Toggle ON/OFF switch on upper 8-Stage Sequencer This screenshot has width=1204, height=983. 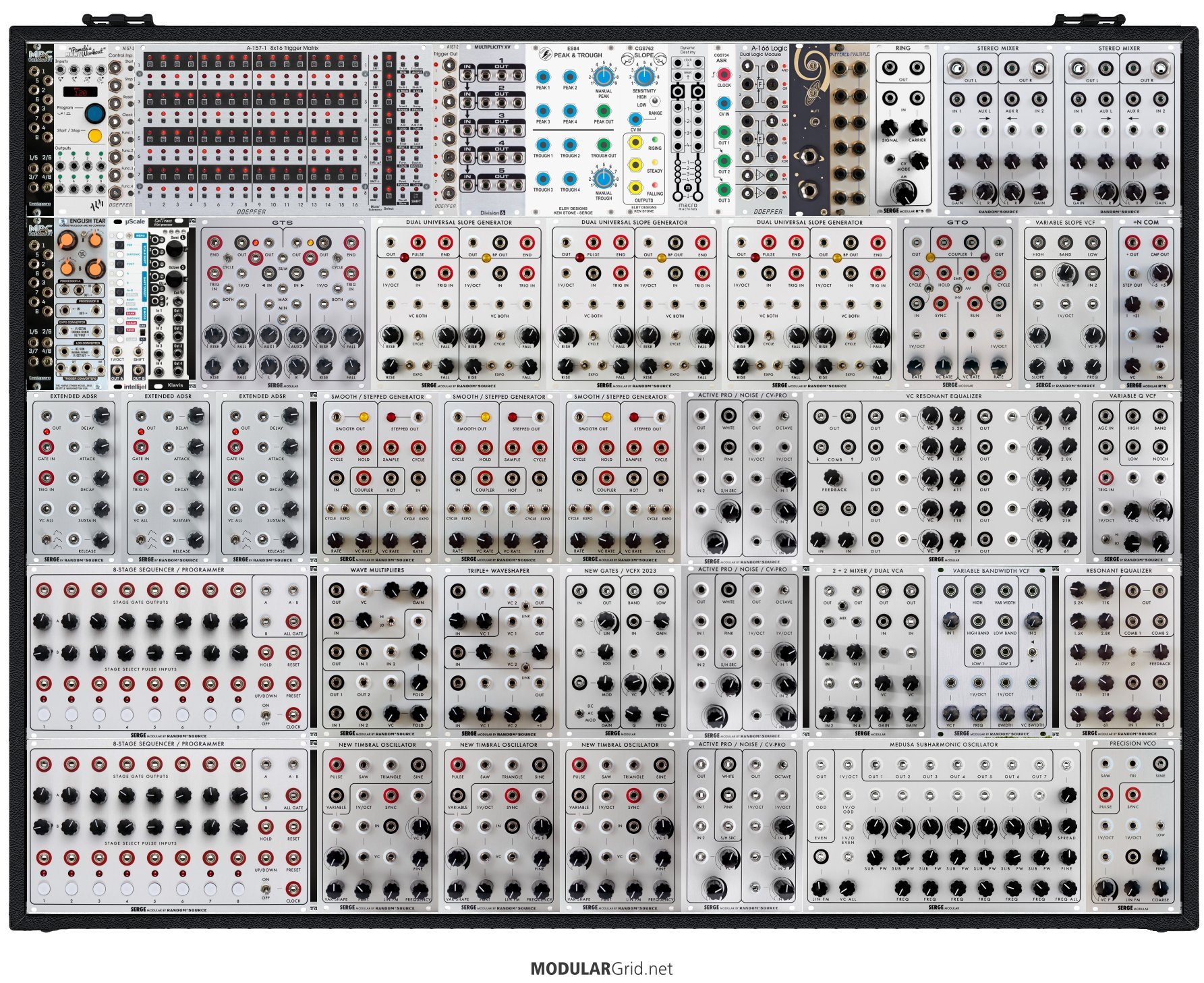[266, 714]
